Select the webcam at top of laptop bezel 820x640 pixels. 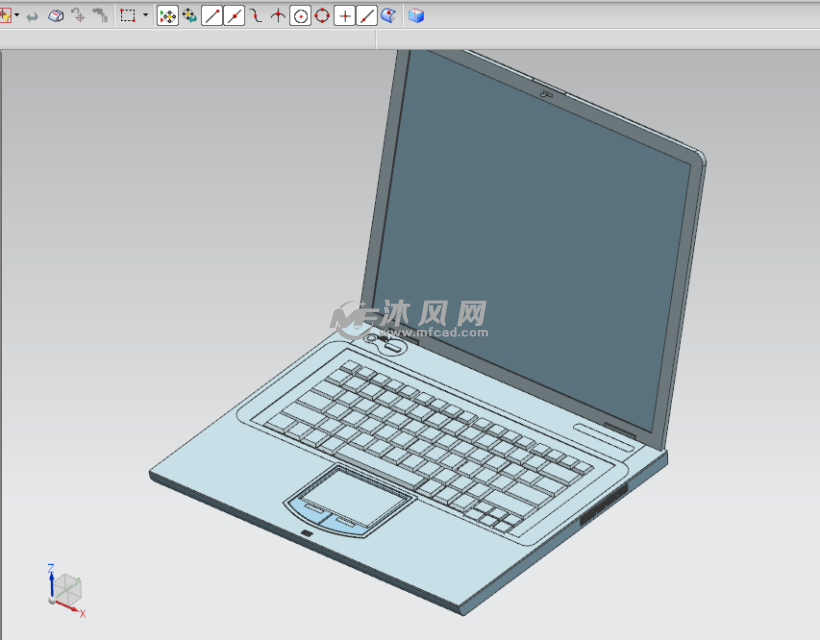point(546,95)
